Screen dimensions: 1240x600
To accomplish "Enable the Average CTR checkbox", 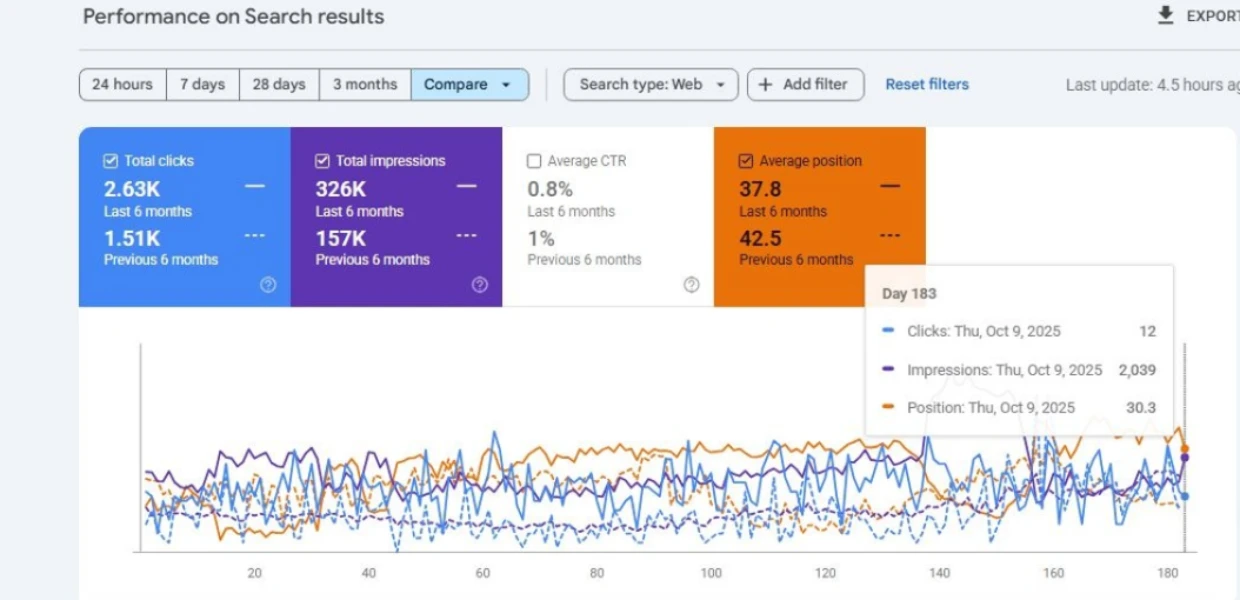I will [534, 160].
